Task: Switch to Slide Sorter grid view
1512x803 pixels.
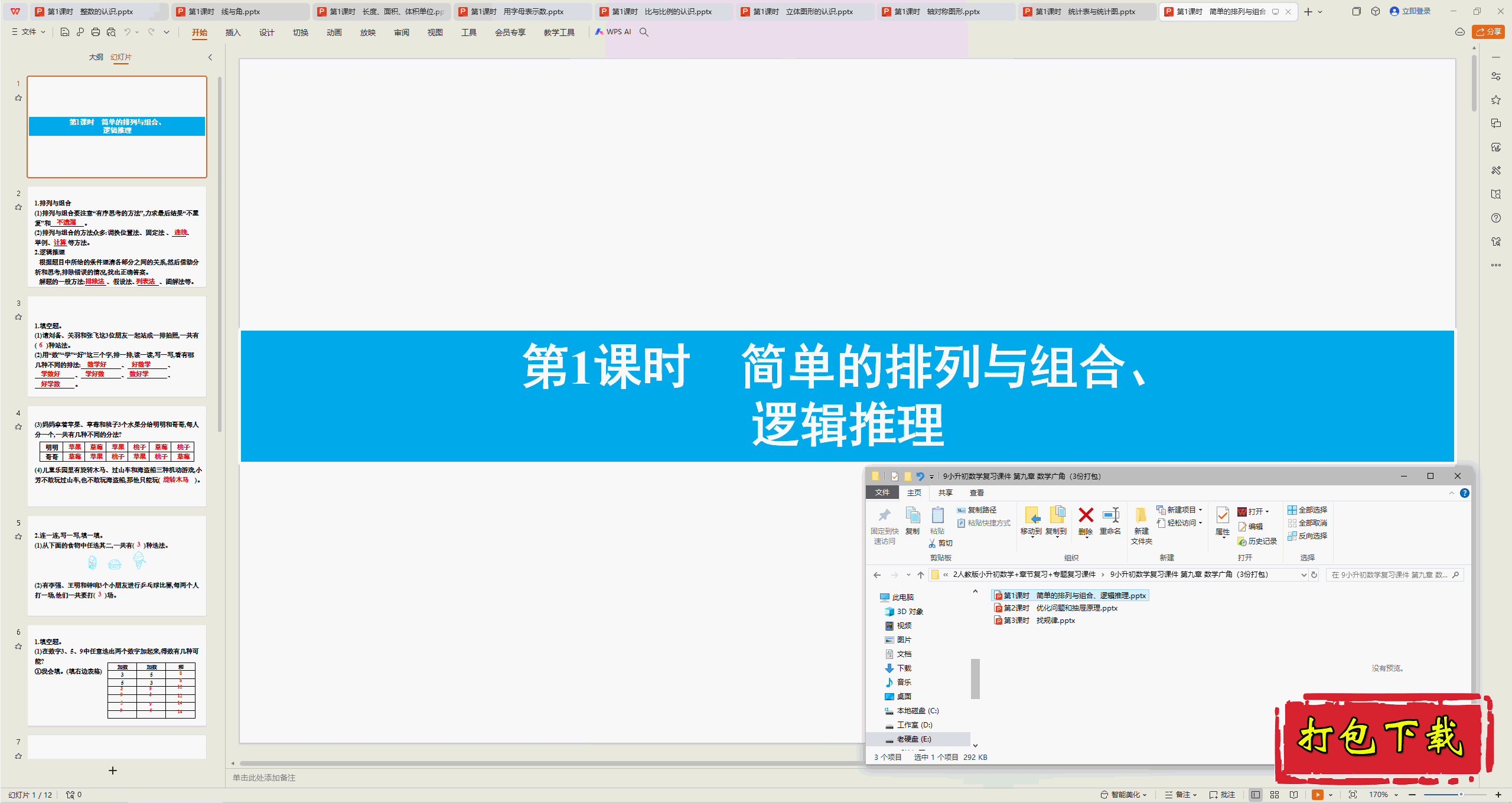Action: click(x=1275, y=795)
